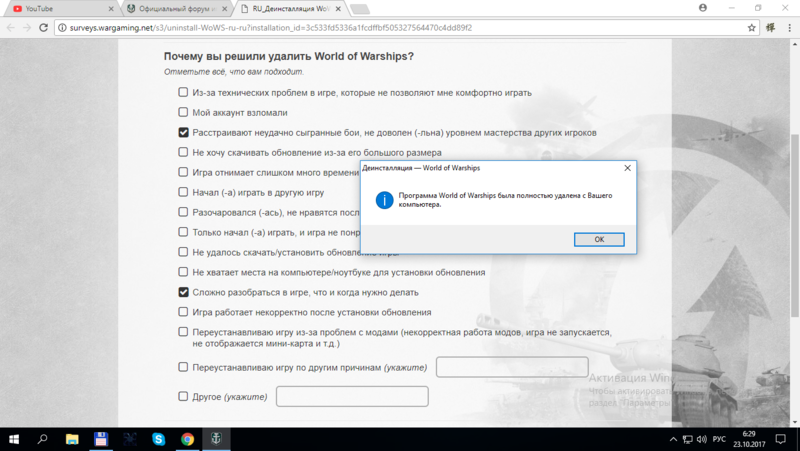Select 'Не хочу скачивать обновление' checkbox
The height and width of the screenshot is (451, 800).
pos(183,152)
